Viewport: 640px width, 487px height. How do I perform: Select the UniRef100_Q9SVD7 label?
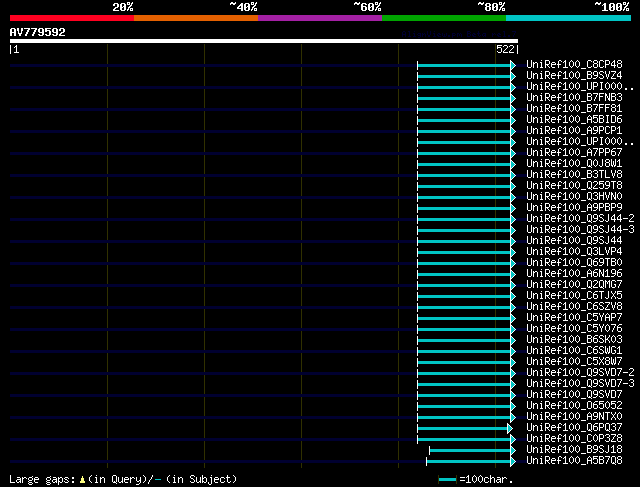pos(574,395)
